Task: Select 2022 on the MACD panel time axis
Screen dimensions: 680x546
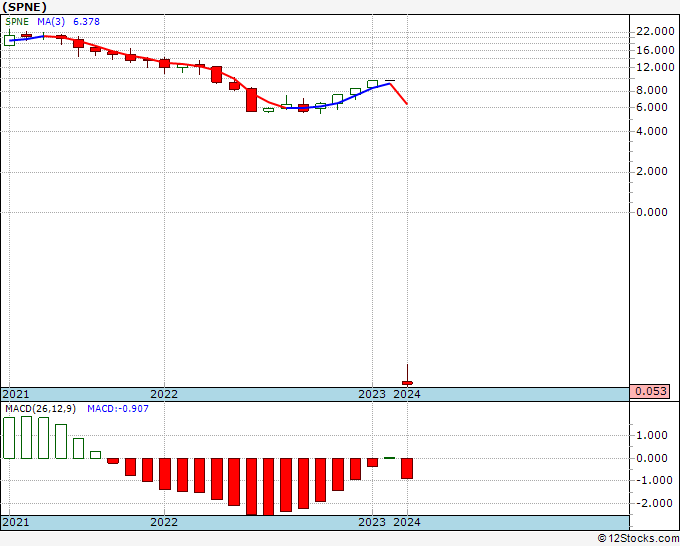Action: (x=164, y=522)
